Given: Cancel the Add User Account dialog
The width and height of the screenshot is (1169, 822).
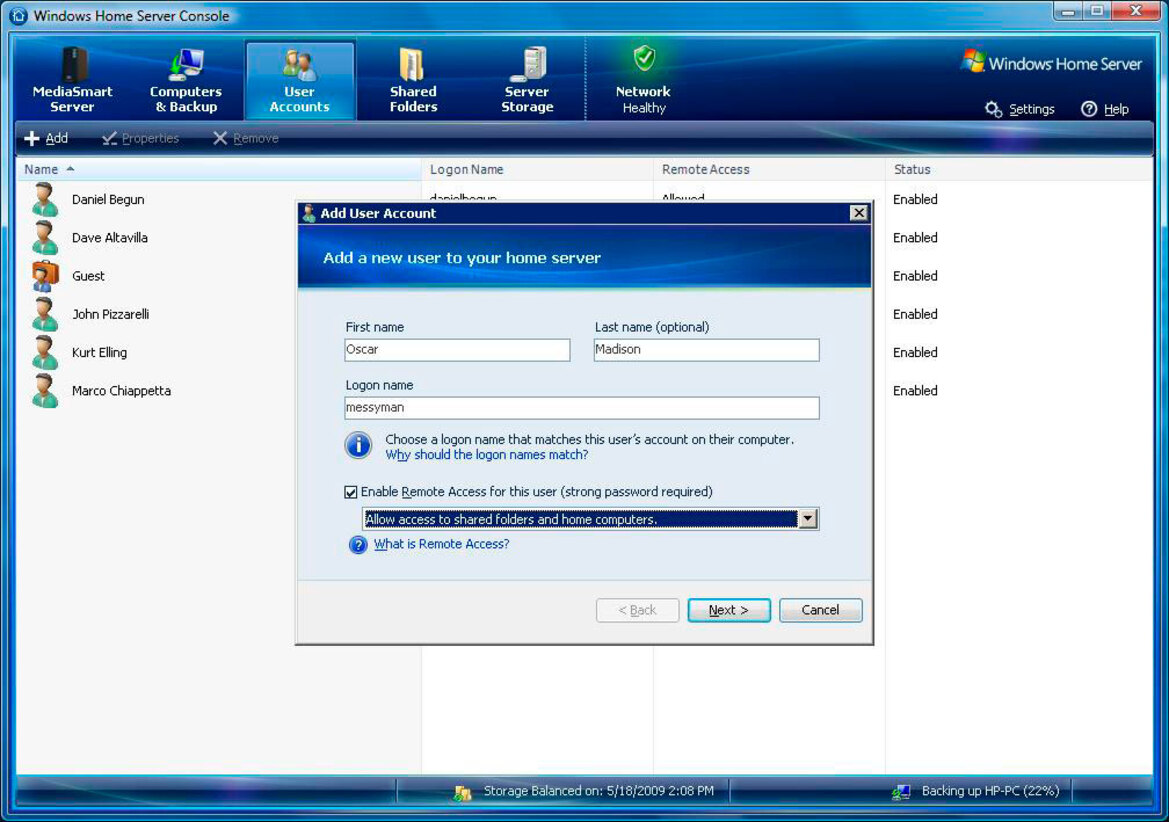Looking at the screenshot, I should tap(820, 610).
